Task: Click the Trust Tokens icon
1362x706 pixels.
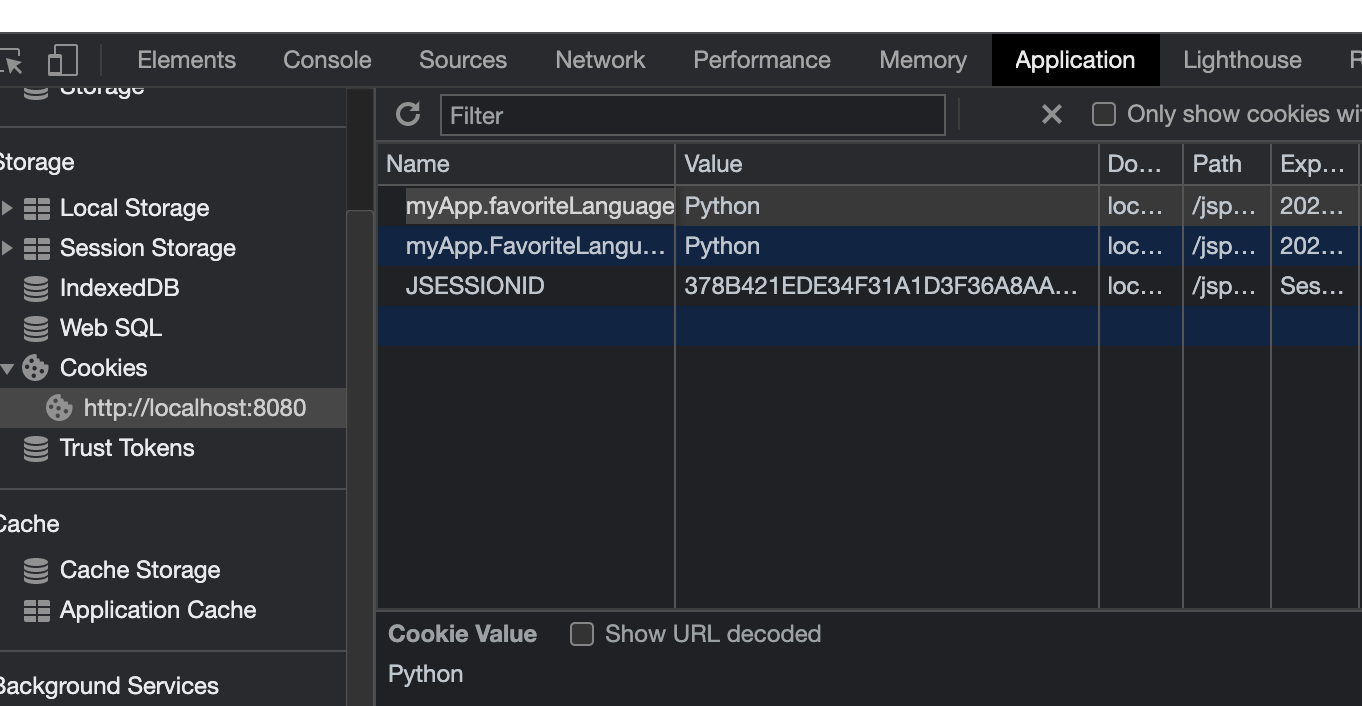Action: click(x=36, y=448)
